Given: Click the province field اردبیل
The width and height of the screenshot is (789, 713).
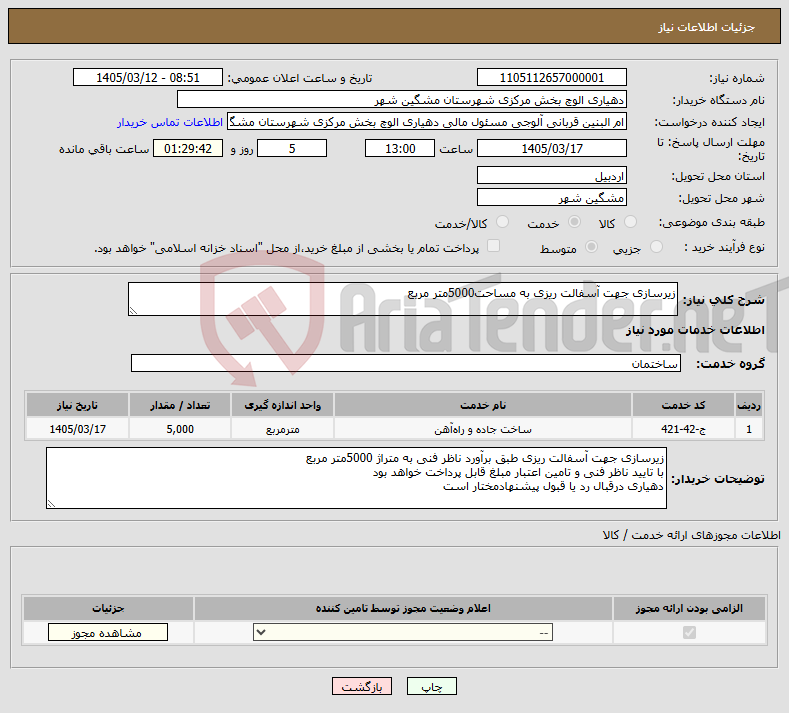Looking at the screenshot, I should pyautogui.click(x=551, y=176).
